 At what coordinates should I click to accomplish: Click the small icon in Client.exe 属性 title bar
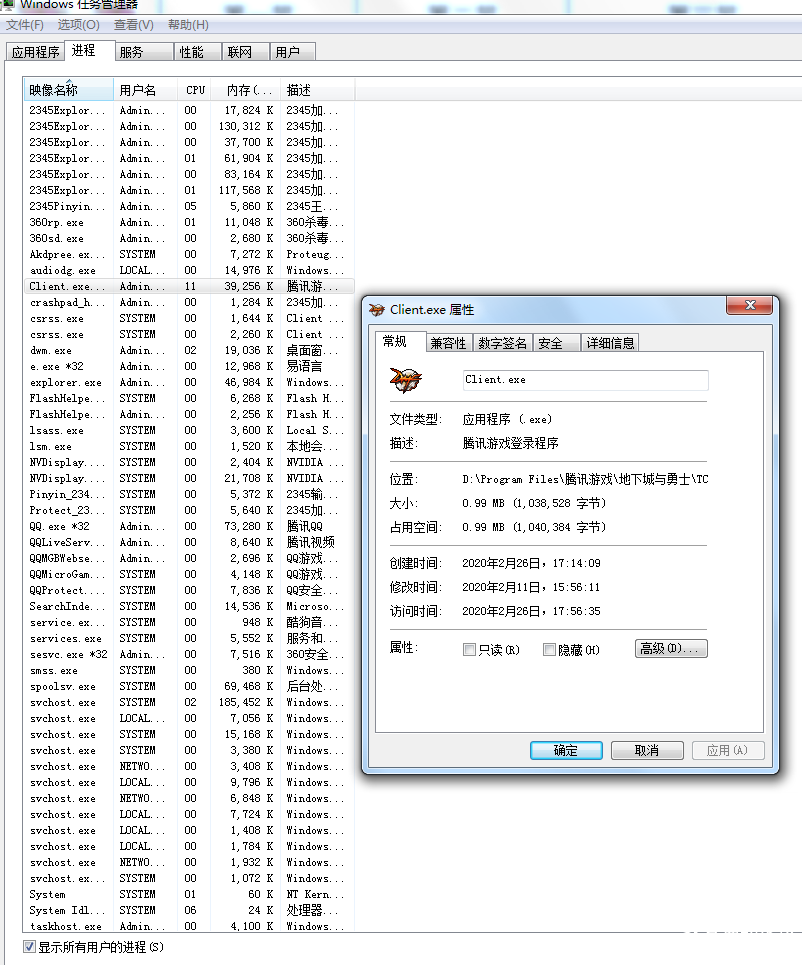coord(377,310)
